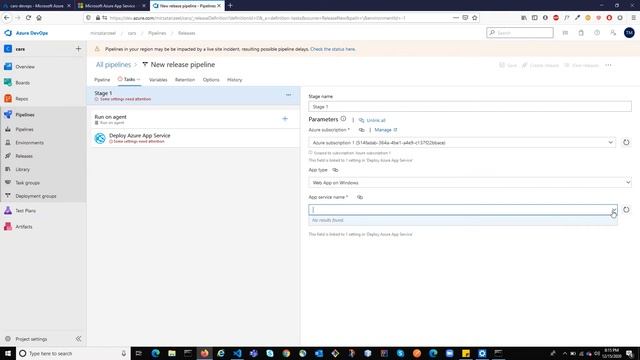Refresh the Azure subscription list

626,142
